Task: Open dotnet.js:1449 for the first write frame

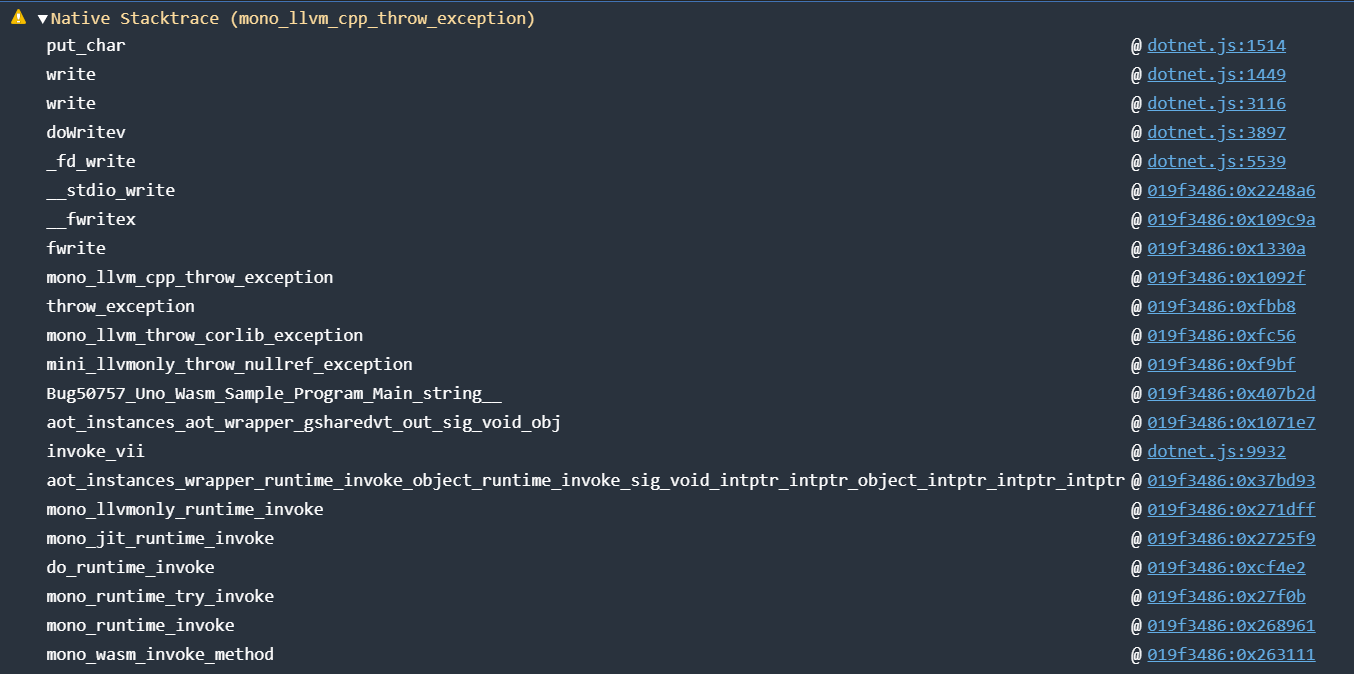Action: (x=1216, y=73)
